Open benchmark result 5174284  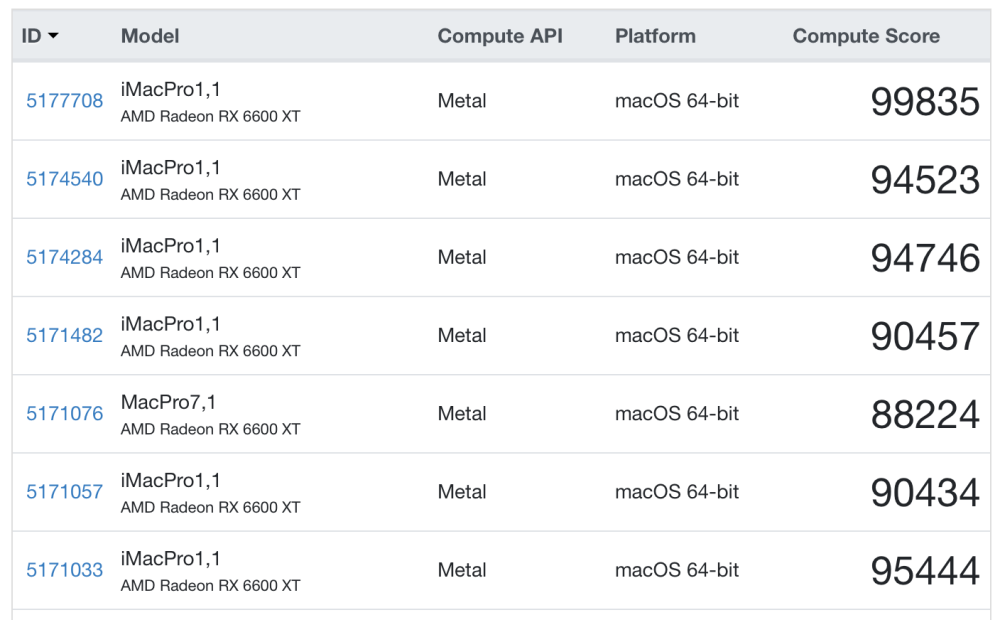point(64,257)
